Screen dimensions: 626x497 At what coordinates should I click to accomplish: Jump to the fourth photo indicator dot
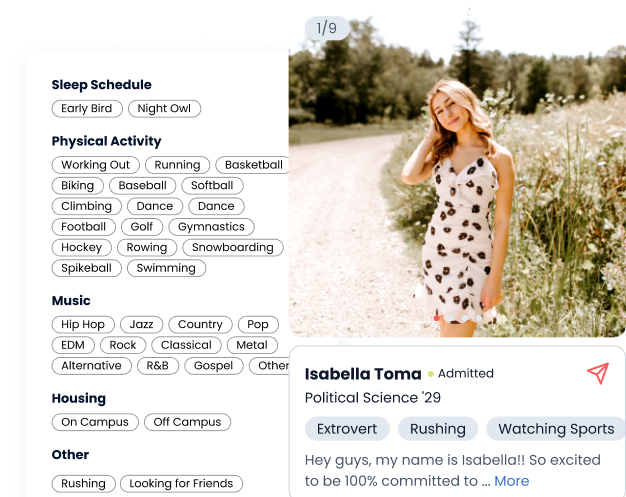click(479, 318)
